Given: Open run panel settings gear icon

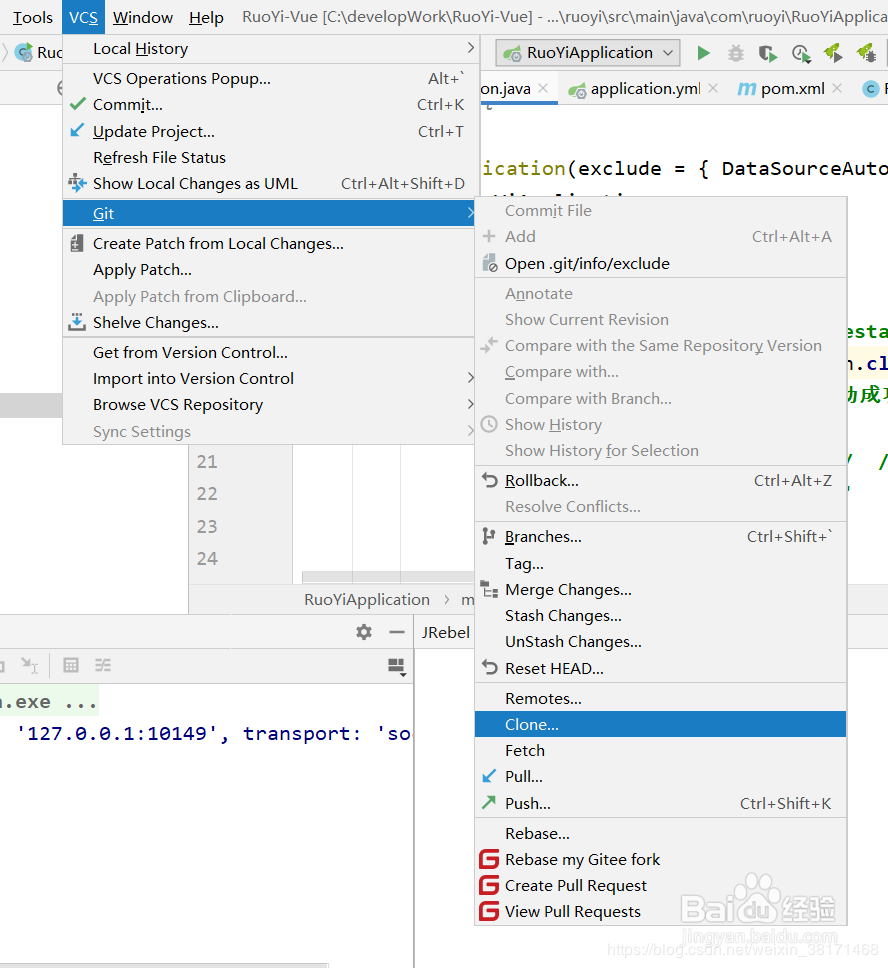Looking at the screenshot, I should [364, 632].
